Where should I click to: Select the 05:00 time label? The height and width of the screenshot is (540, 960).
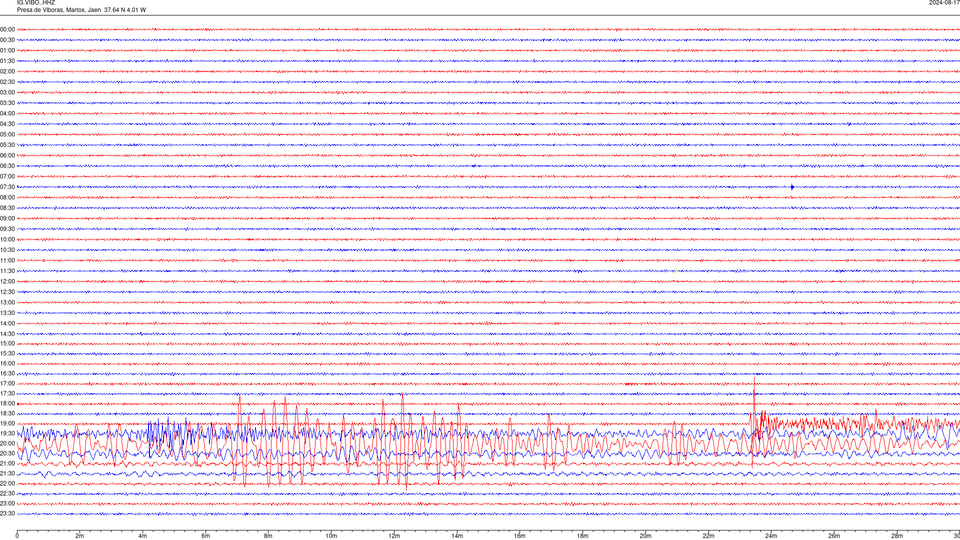(x=7, y=135)
